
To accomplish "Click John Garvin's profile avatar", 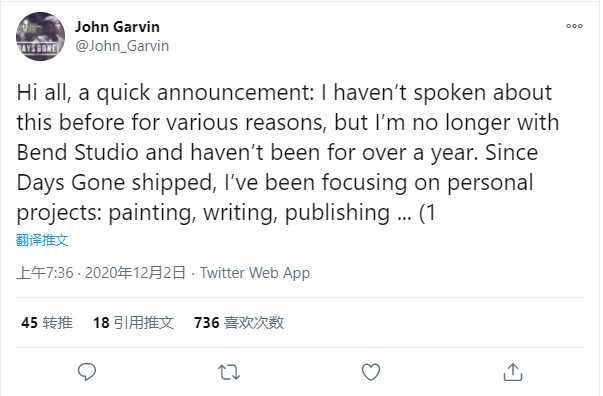I will (40, 37).
